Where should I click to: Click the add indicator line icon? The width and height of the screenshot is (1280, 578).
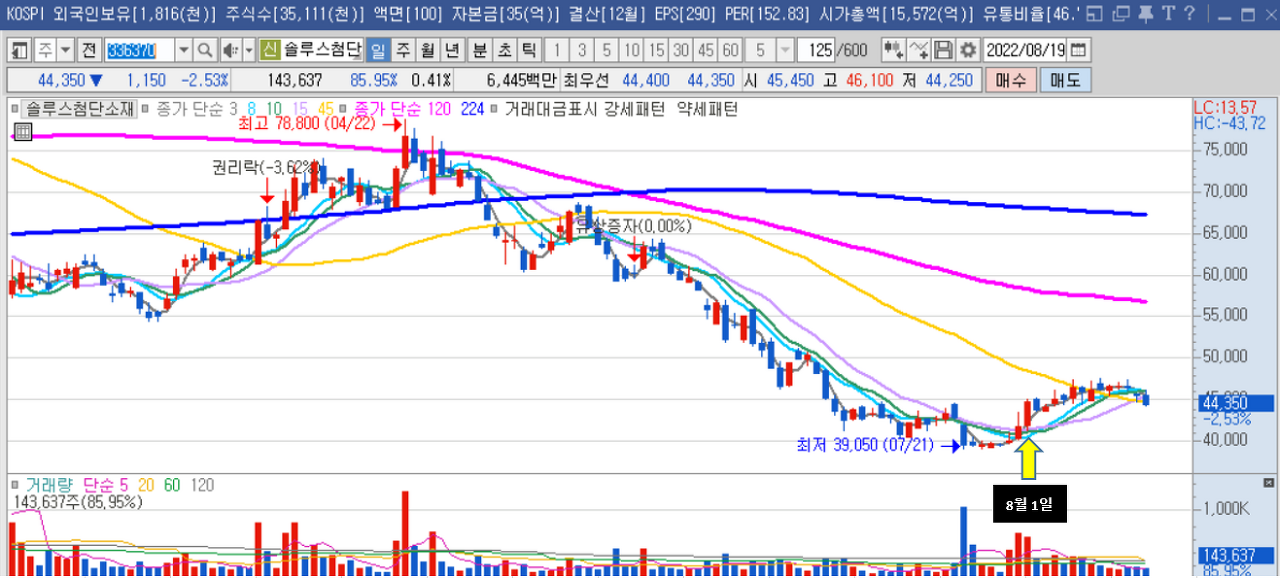[919, 50]
